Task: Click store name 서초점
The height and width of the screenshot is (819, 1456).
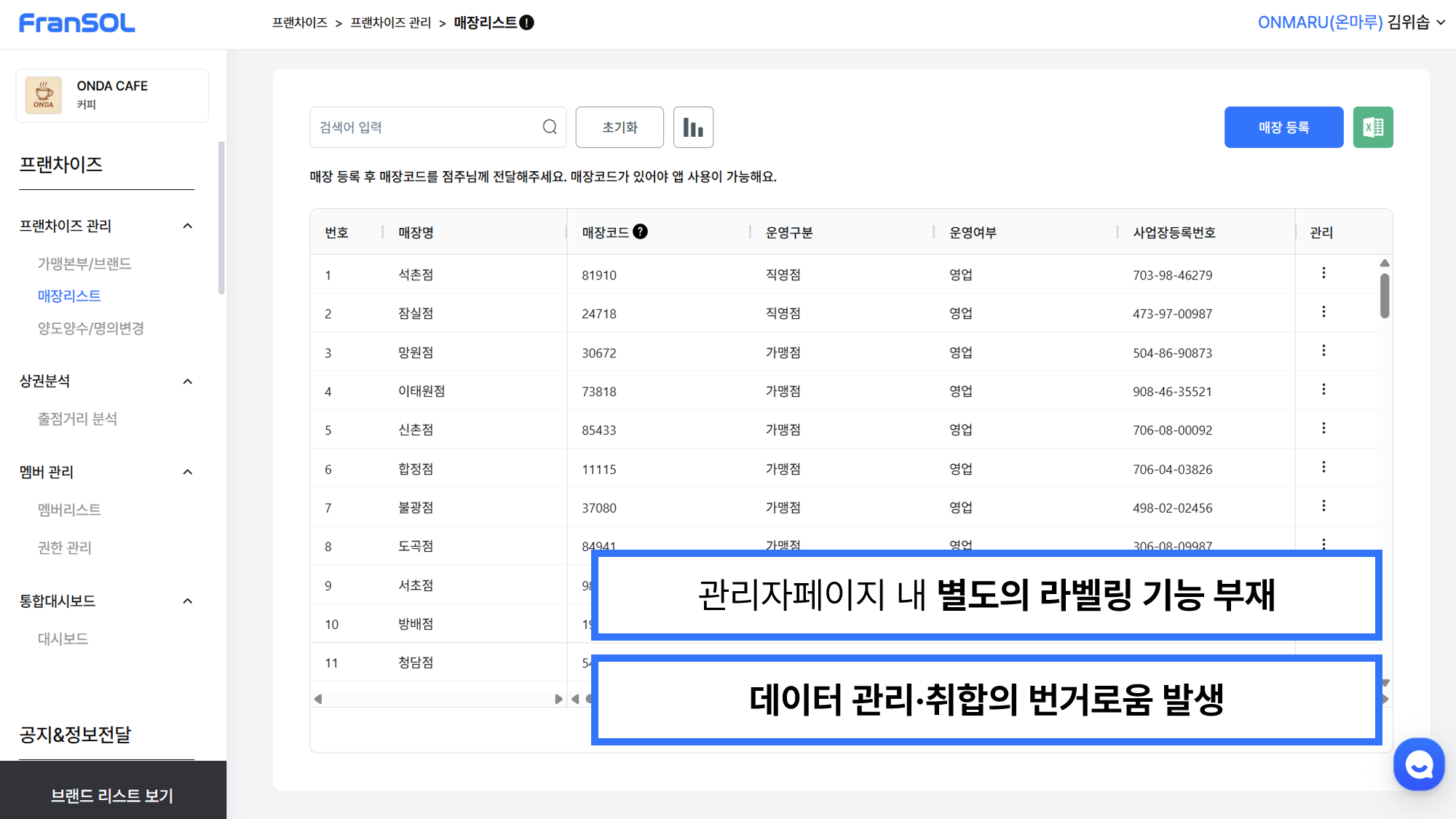Action: pos(416,585)
